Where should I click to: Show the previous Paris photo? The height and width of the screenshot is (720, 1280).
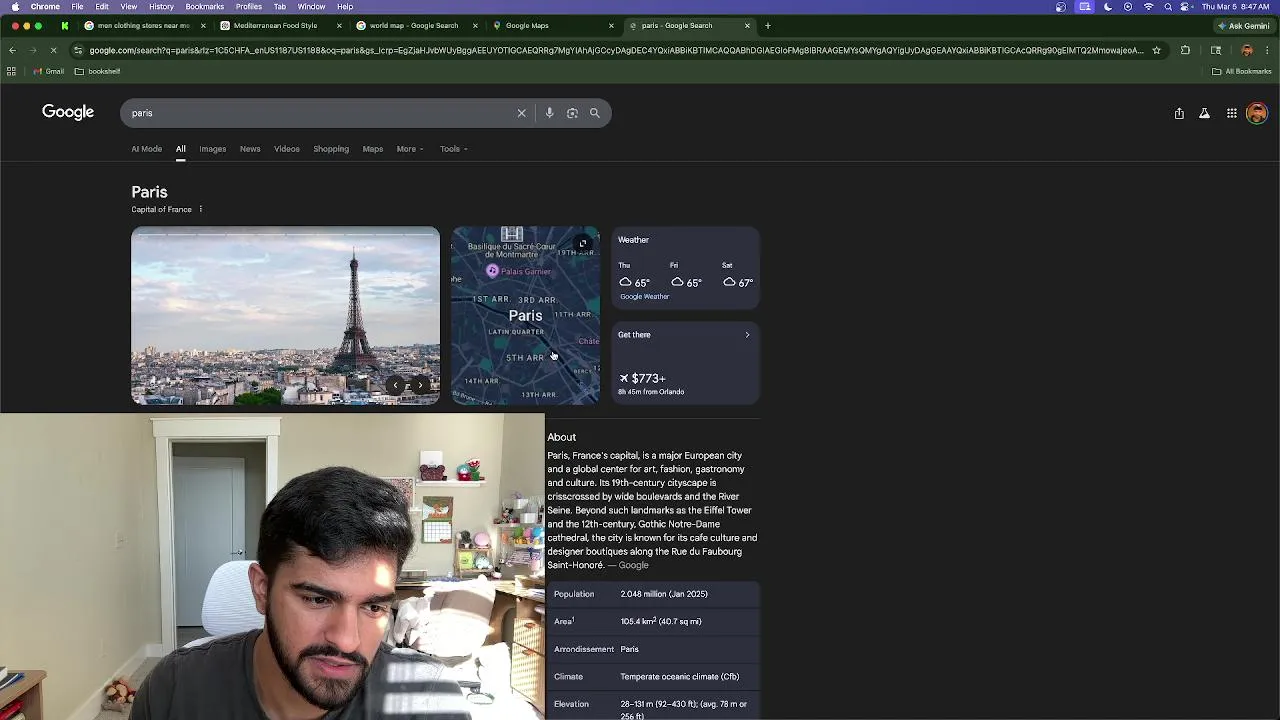(x=396, y=385)
